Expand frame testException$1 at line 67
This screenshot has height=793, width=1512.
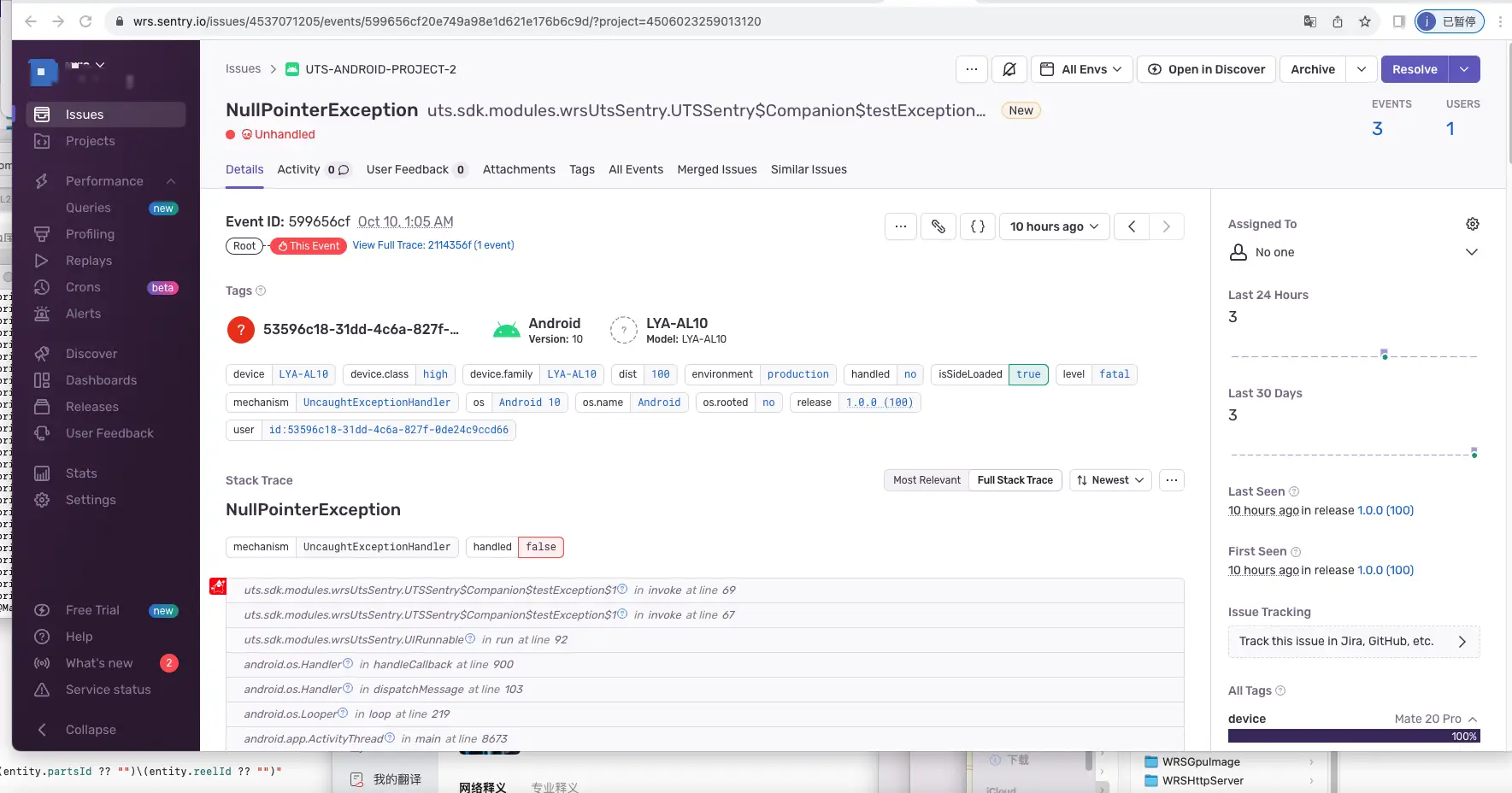coord(705,615)
